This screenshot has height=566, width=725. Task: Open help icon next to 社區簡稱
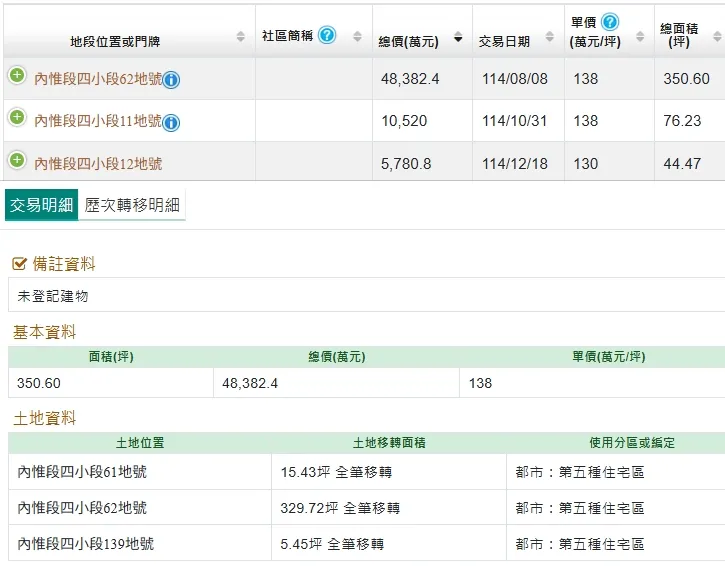327,35
